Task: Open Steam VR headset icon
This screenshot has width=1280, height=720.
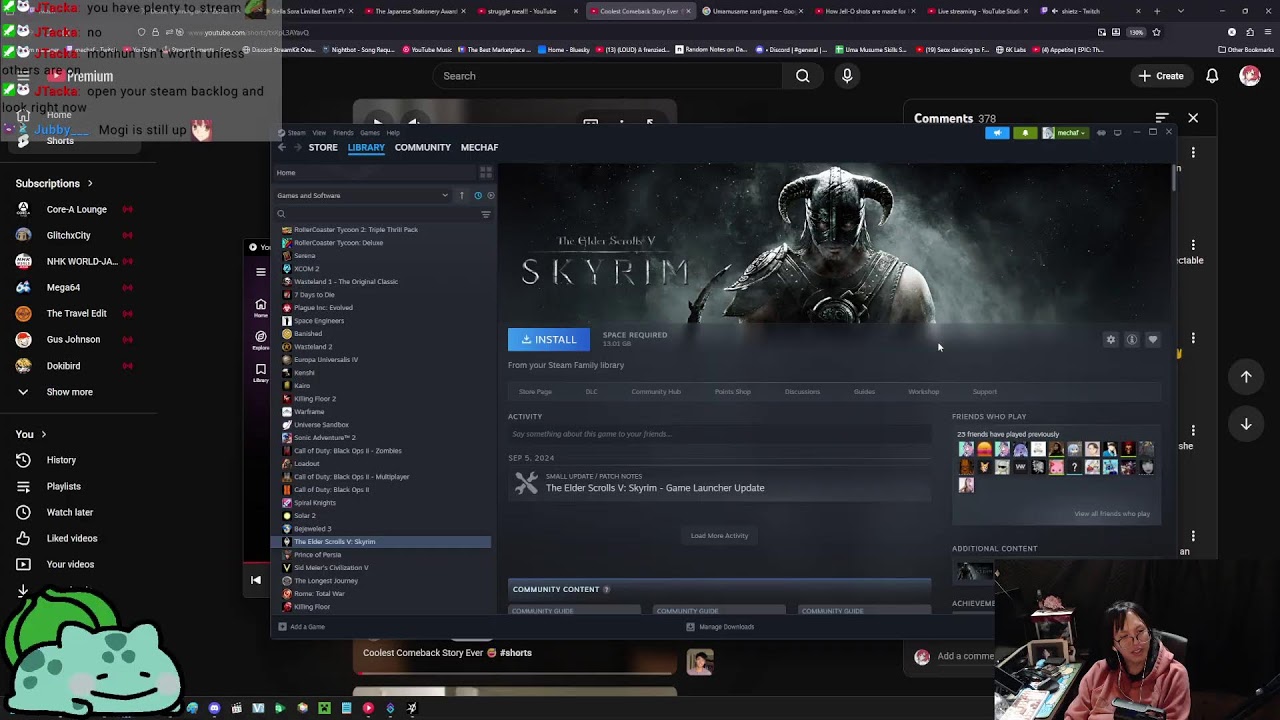Action: point(1101,132)
